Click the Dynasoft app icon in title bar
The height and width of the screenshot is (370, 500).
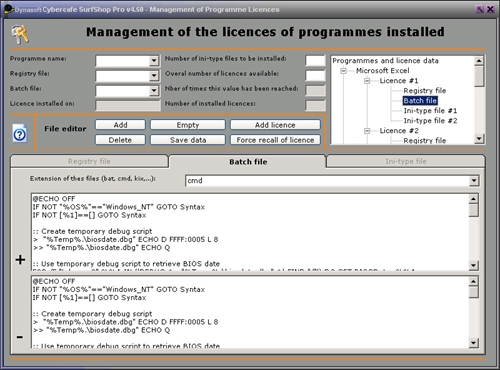(x=8, y=9)
